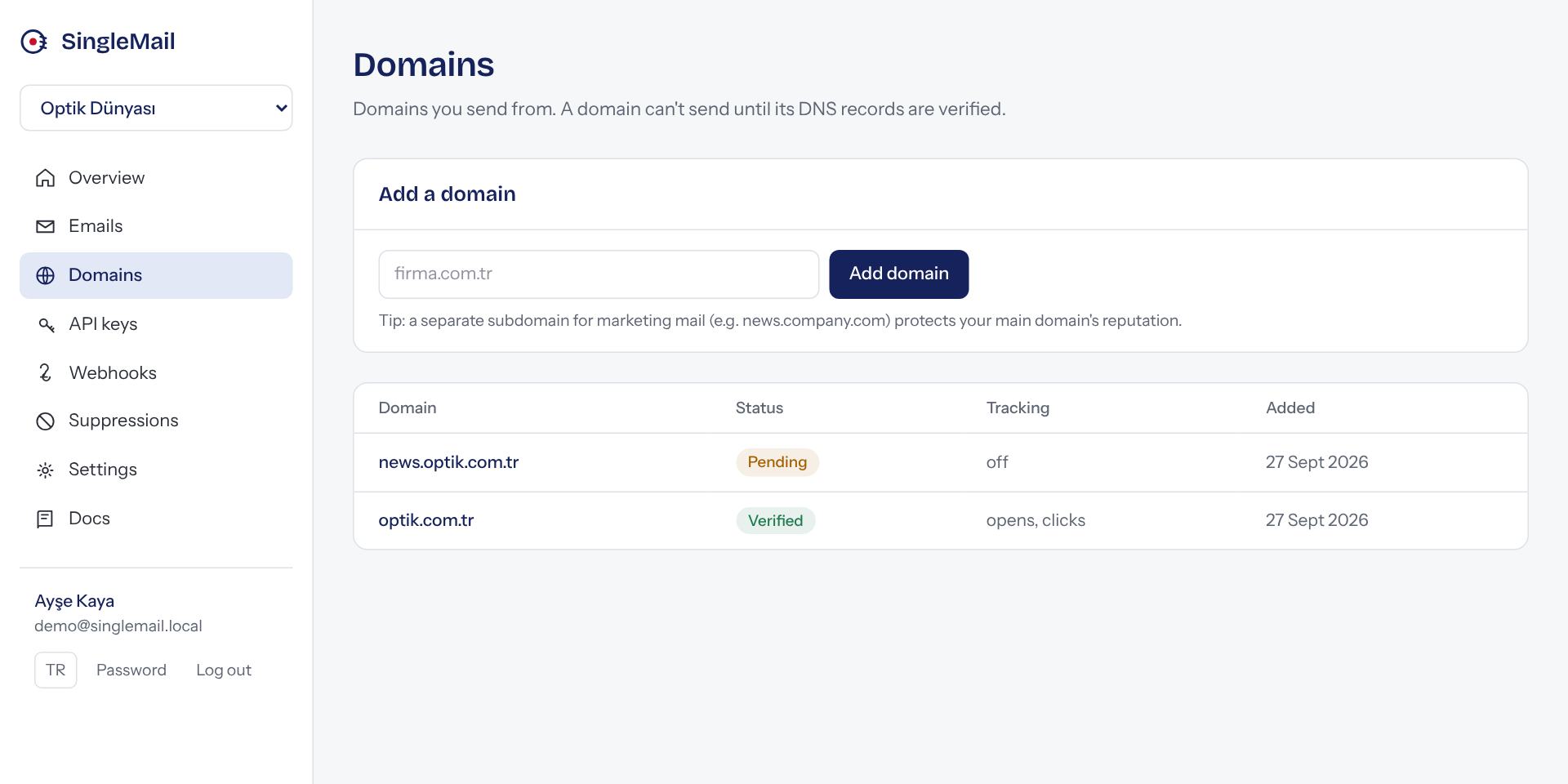Viewport: 1568px width, 784px height.
Task: Click the Pending status badge
Action: pyautogui.click(x=777, y=462)
